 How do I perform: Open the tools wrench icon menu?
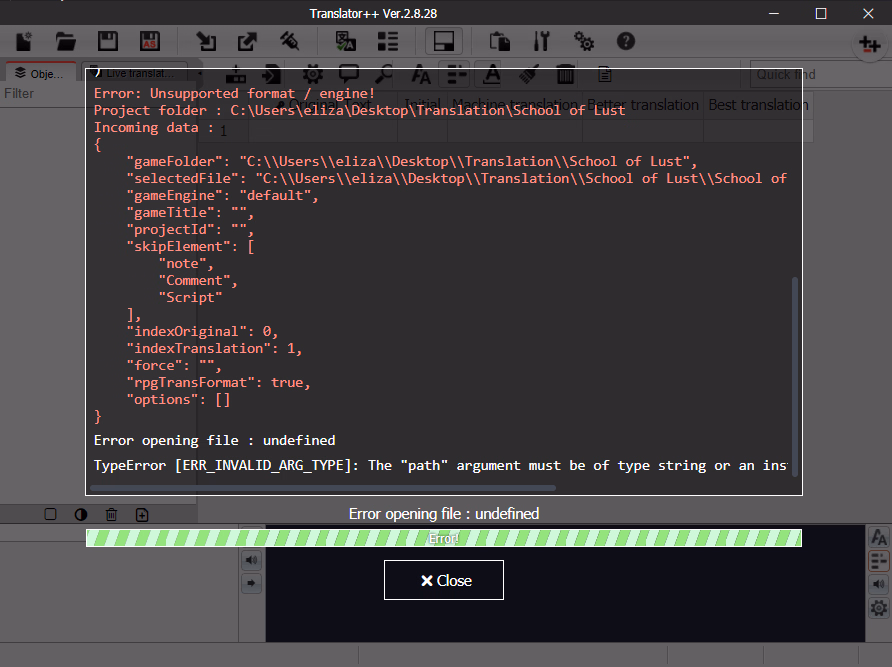[542, 41]
